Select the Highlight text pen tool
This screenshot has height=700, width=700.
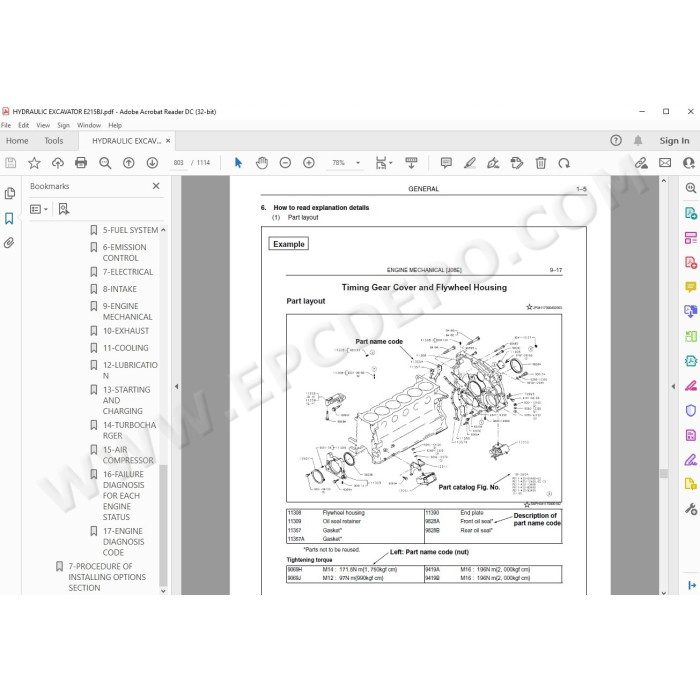coord(470,163)
